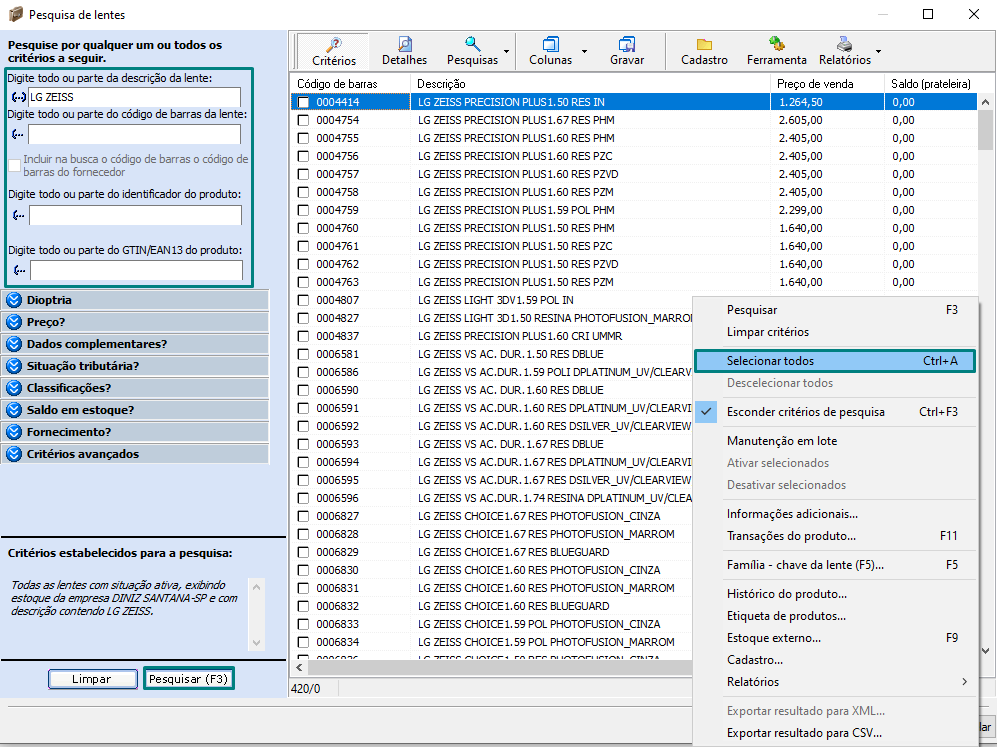Viewport: 997px width, 747px height.
Task: Open the Cadastro folder toolbar icon
Action: (704, 44)
